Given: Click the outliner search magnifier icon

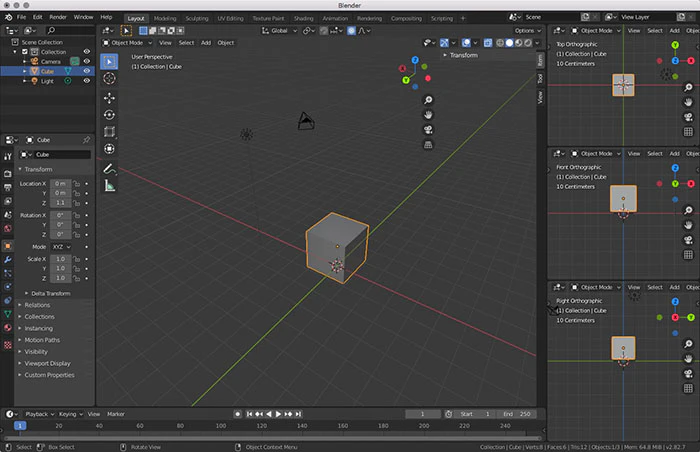Looking at the screenshot, I should (x=51, y=30).
